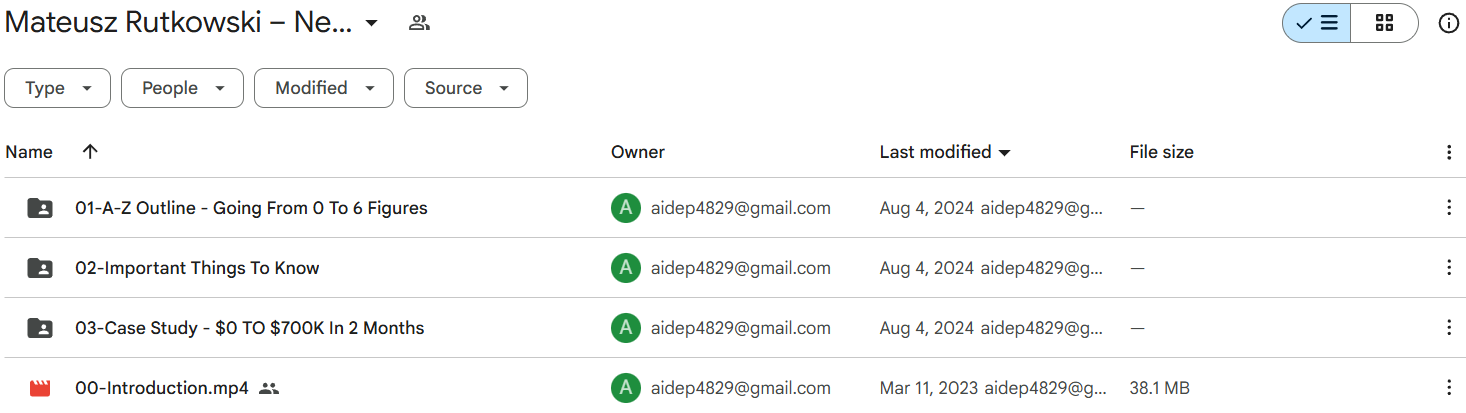The width and height of the screenshot is (1466, 413).
Task: Click the shared people icon beside folder title
Action: pos(419,23)
